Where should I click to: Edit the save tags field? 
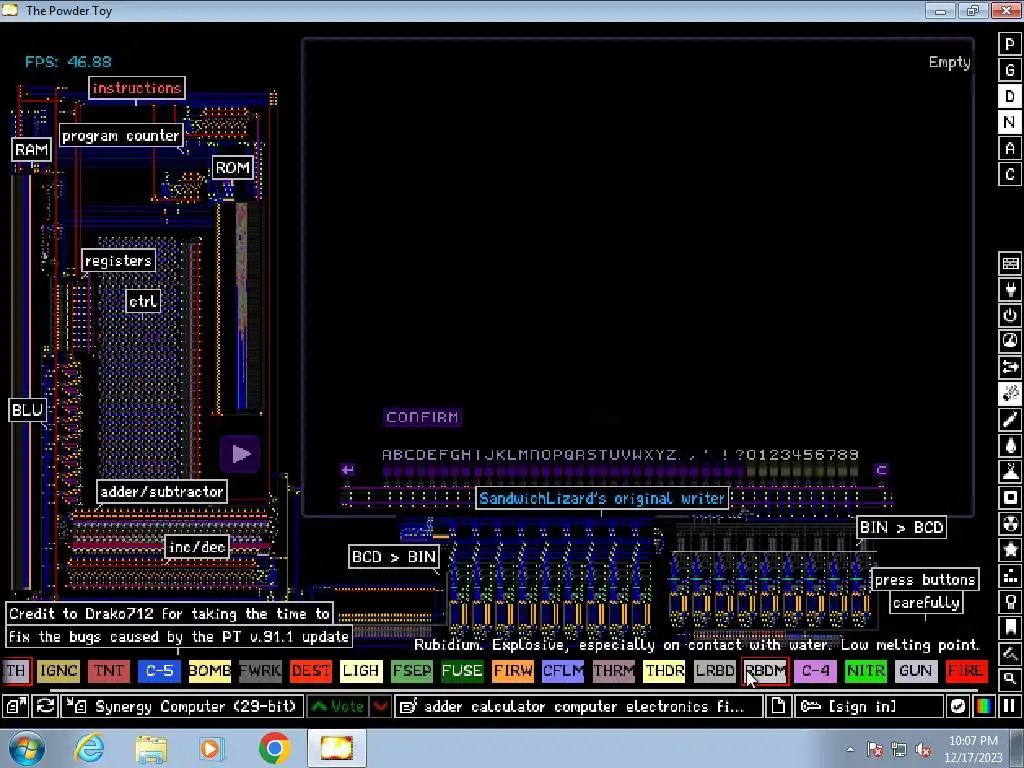pyautogui.click(x=579, y=706)
